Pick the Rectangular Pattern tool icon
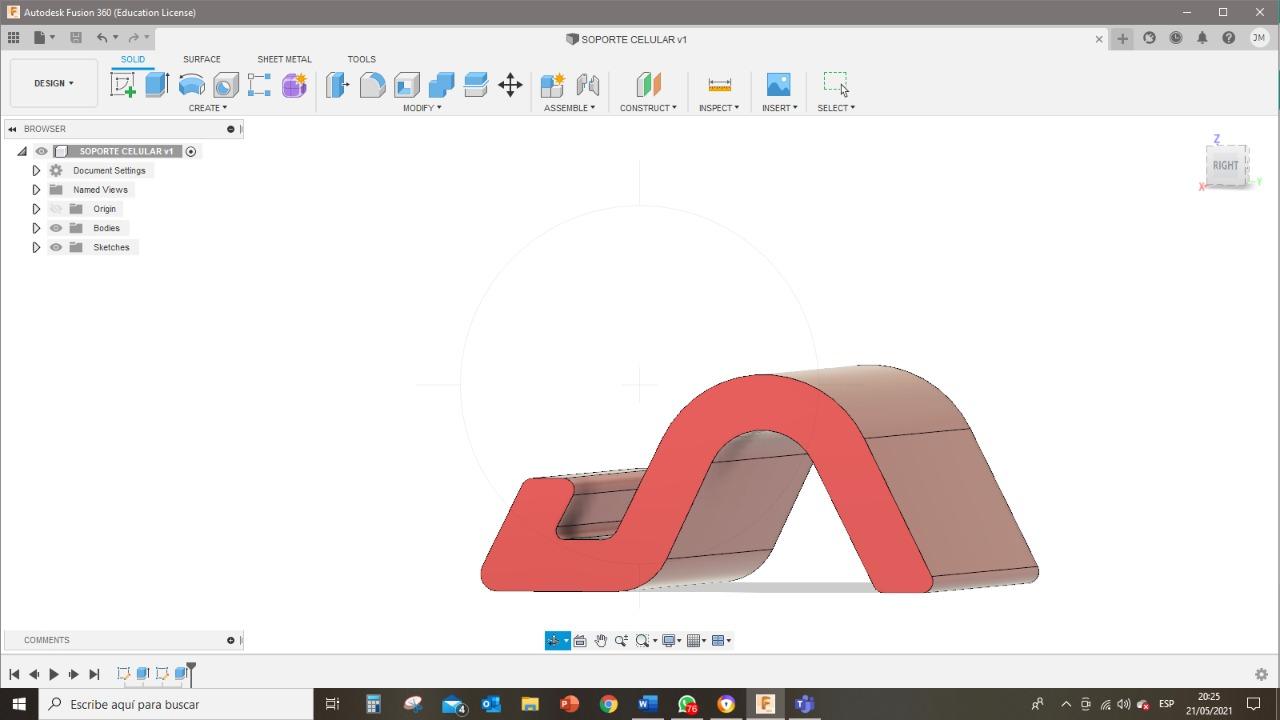Viewport: 1280px width, 720px height. click(x=260, y=85)
